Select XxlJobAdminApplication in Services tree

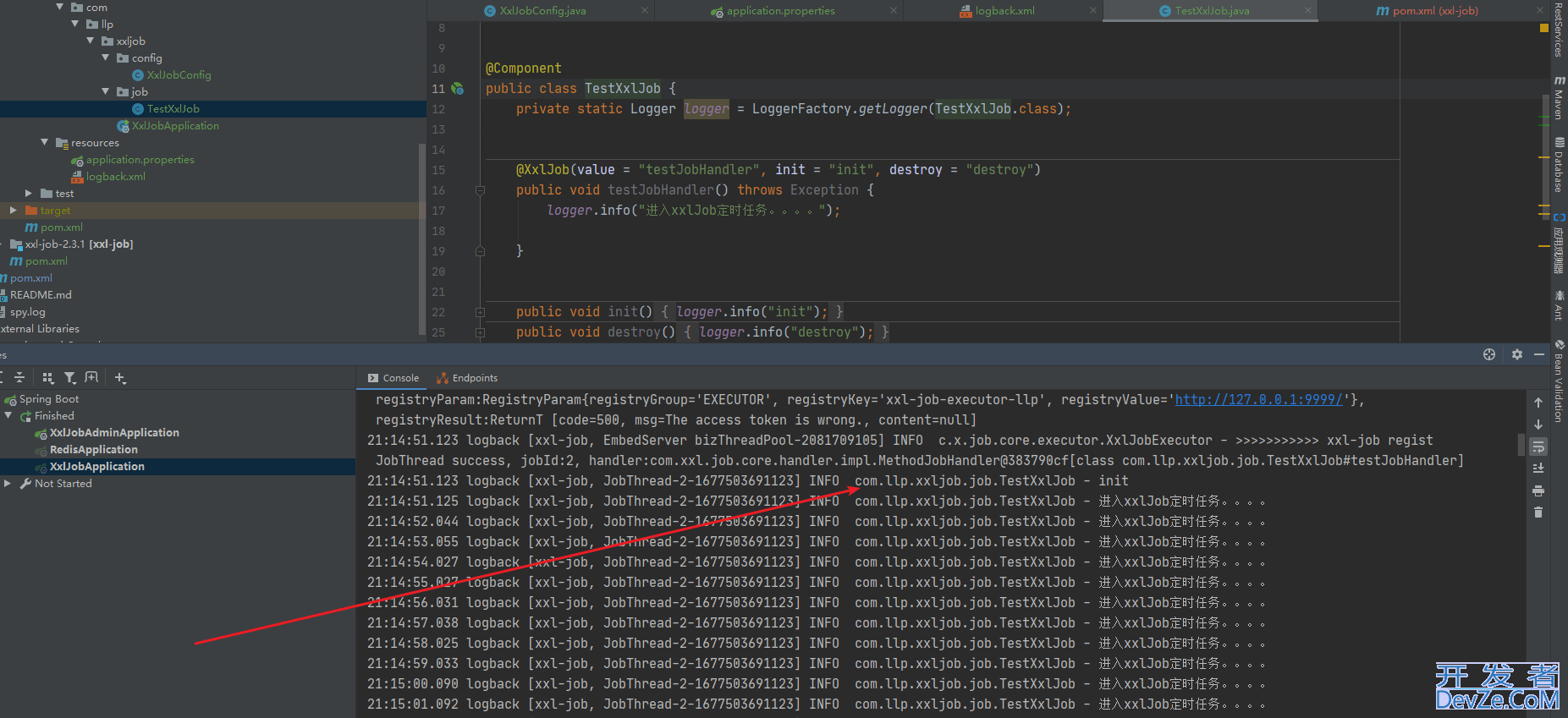(x=114, y=432)
